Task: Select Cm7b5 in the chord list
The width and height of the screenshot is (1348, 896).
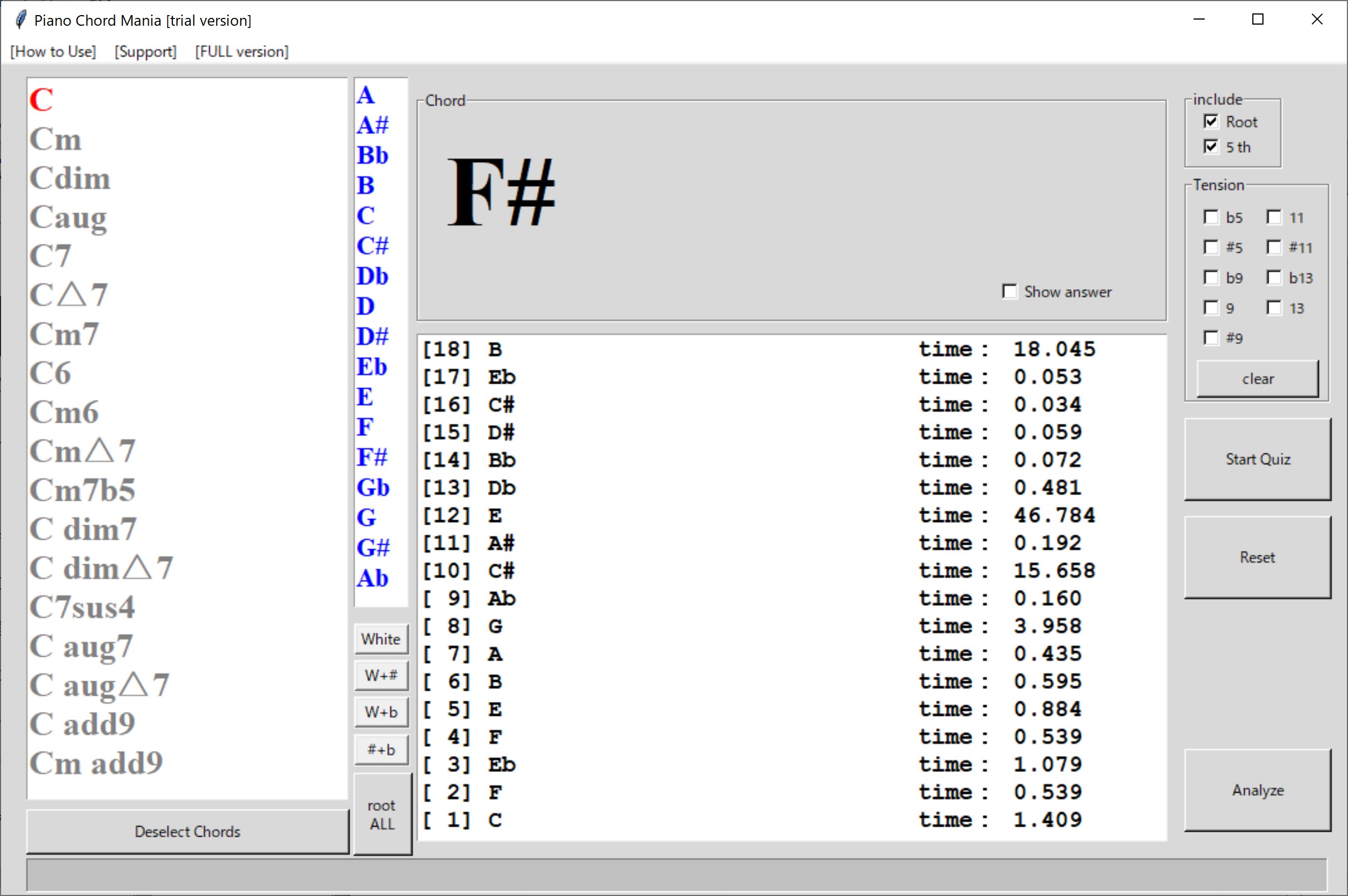Action: pyautogui.click(x=83, y=490)
